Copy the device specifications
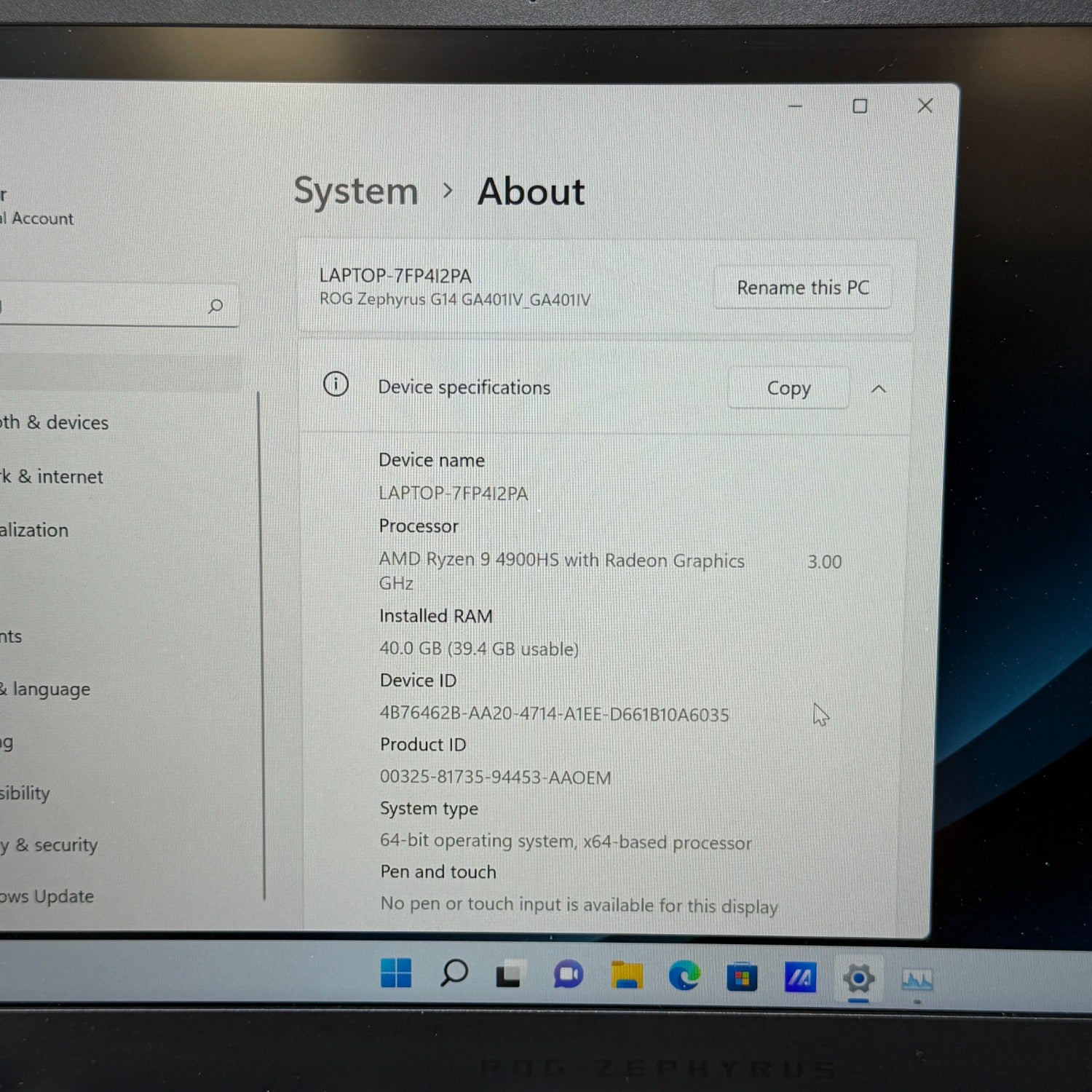The height and width of the screenshot is (1092, 1092). [x=788, y=388]
